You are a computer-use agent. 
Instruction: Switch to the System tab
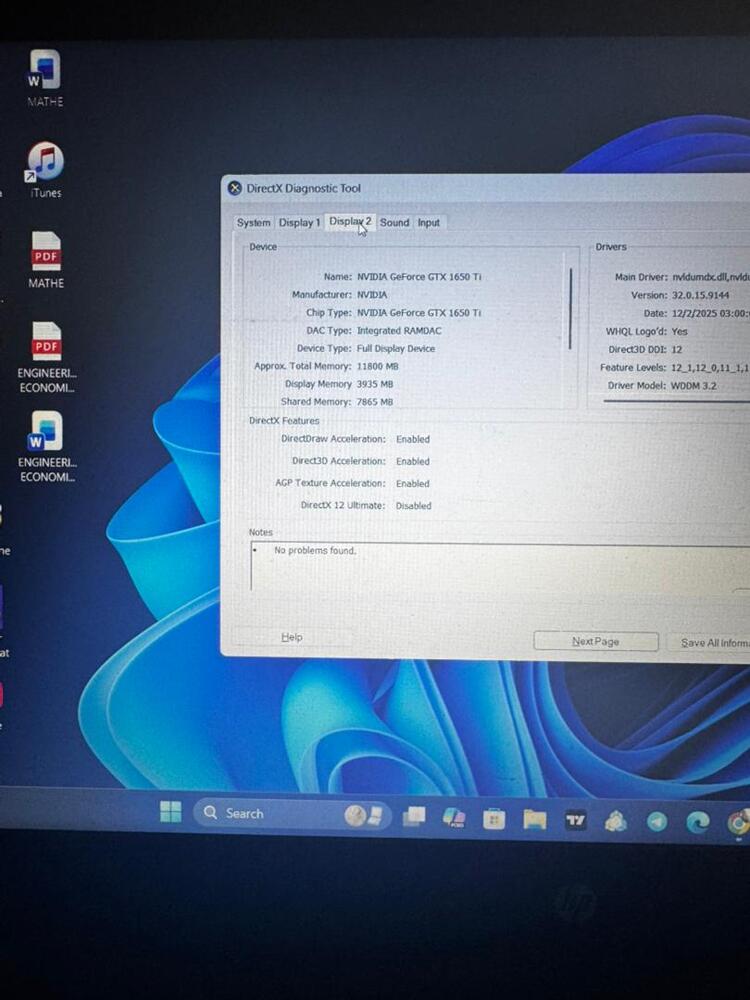[x=253, y=223]
